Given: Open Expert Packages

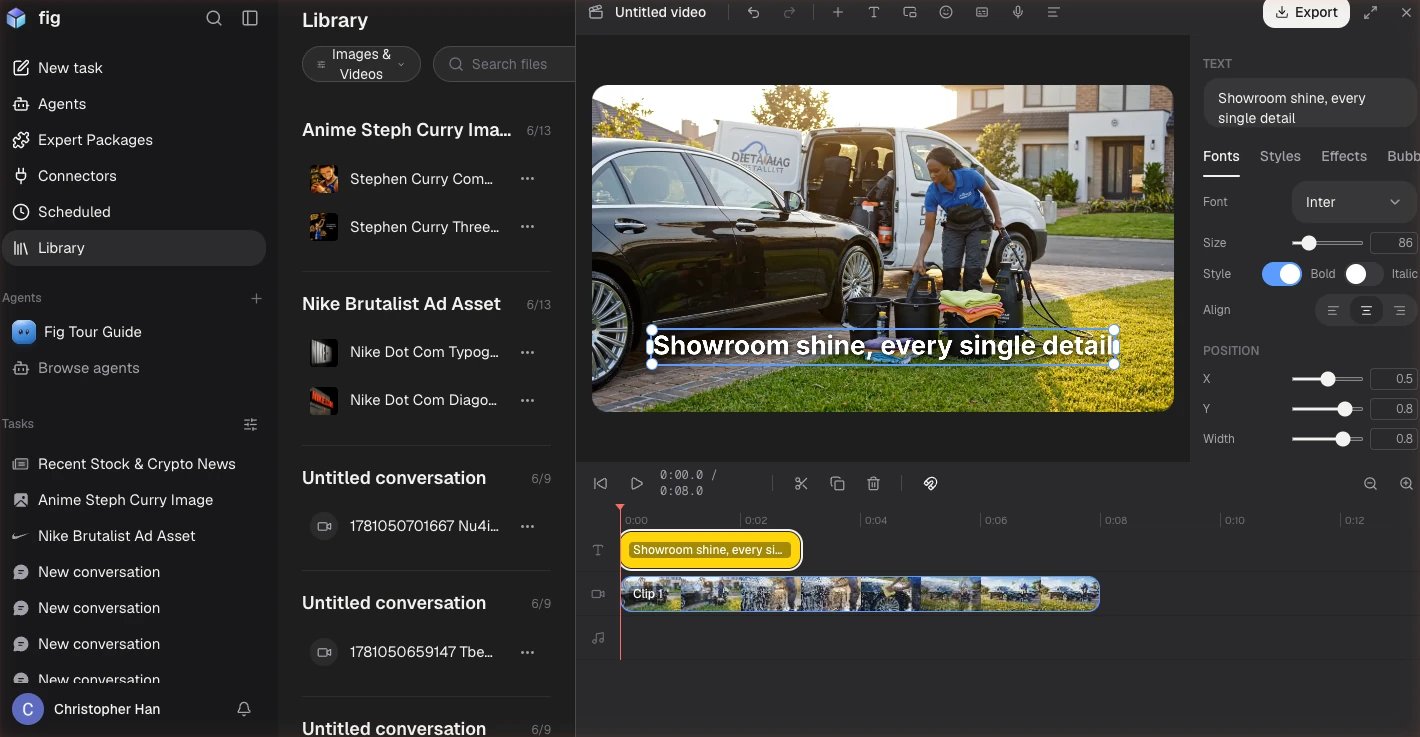Looking at the screenshot, I should (134, 140).
